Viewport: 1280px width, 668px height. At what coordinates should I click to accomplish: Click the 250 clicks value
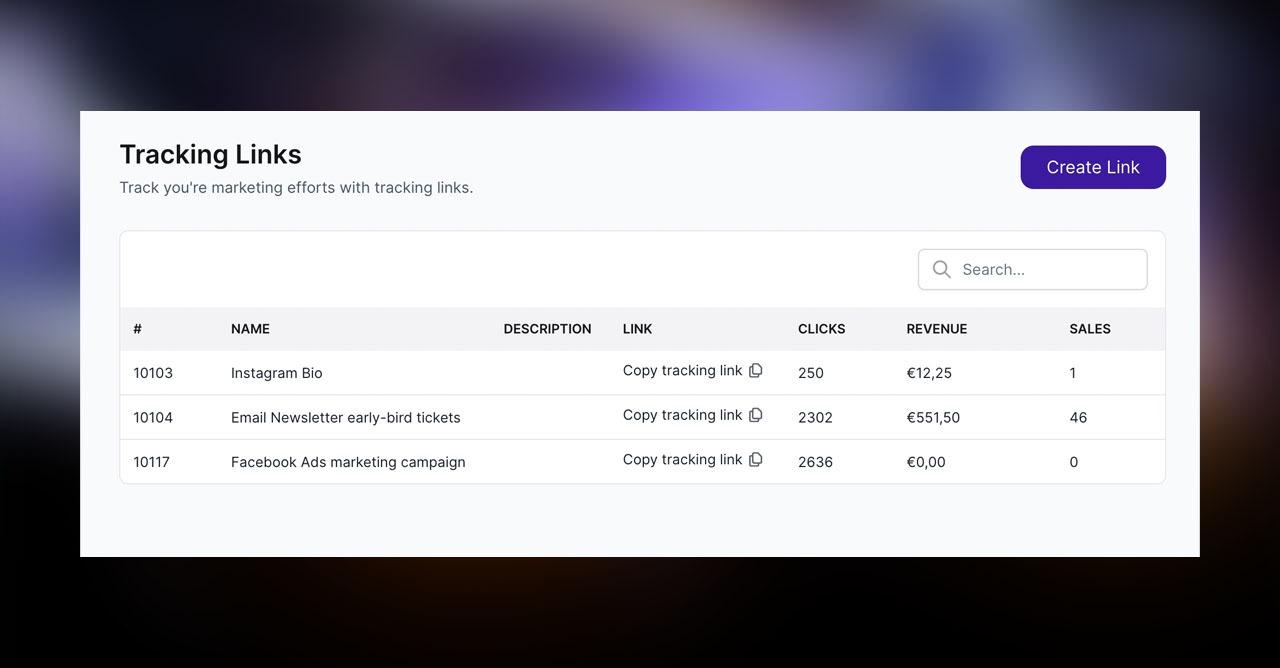coord(811,373)
